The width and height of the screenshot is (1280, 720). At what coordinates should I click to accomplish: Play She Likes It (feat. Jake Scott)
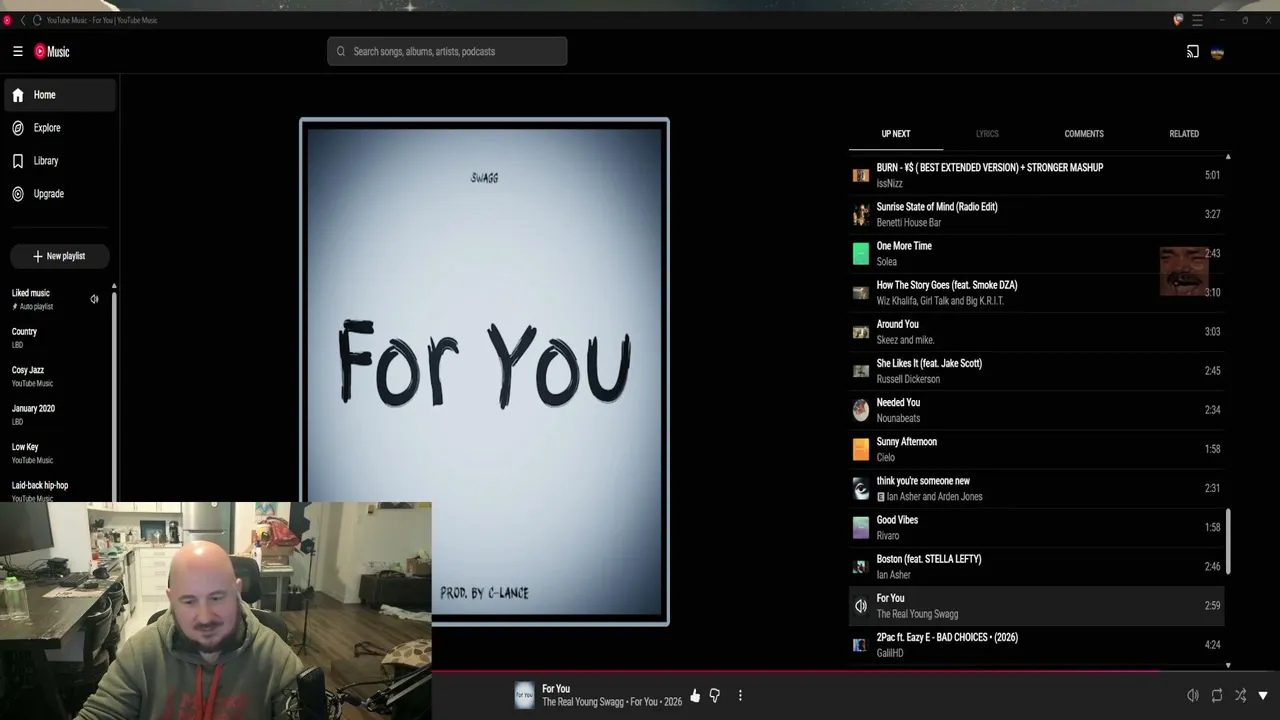coord(1036,371)
